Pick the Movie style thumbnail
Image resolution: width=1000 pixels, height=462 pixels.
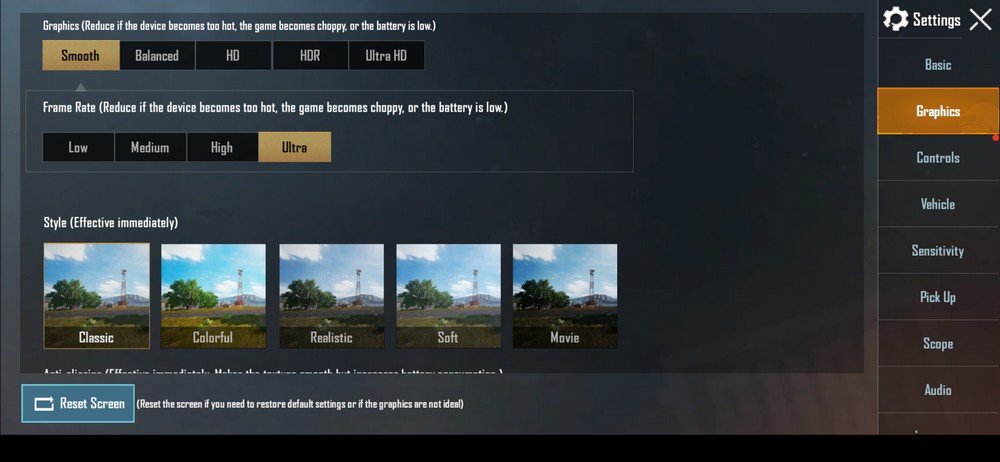tap(565, 296)
